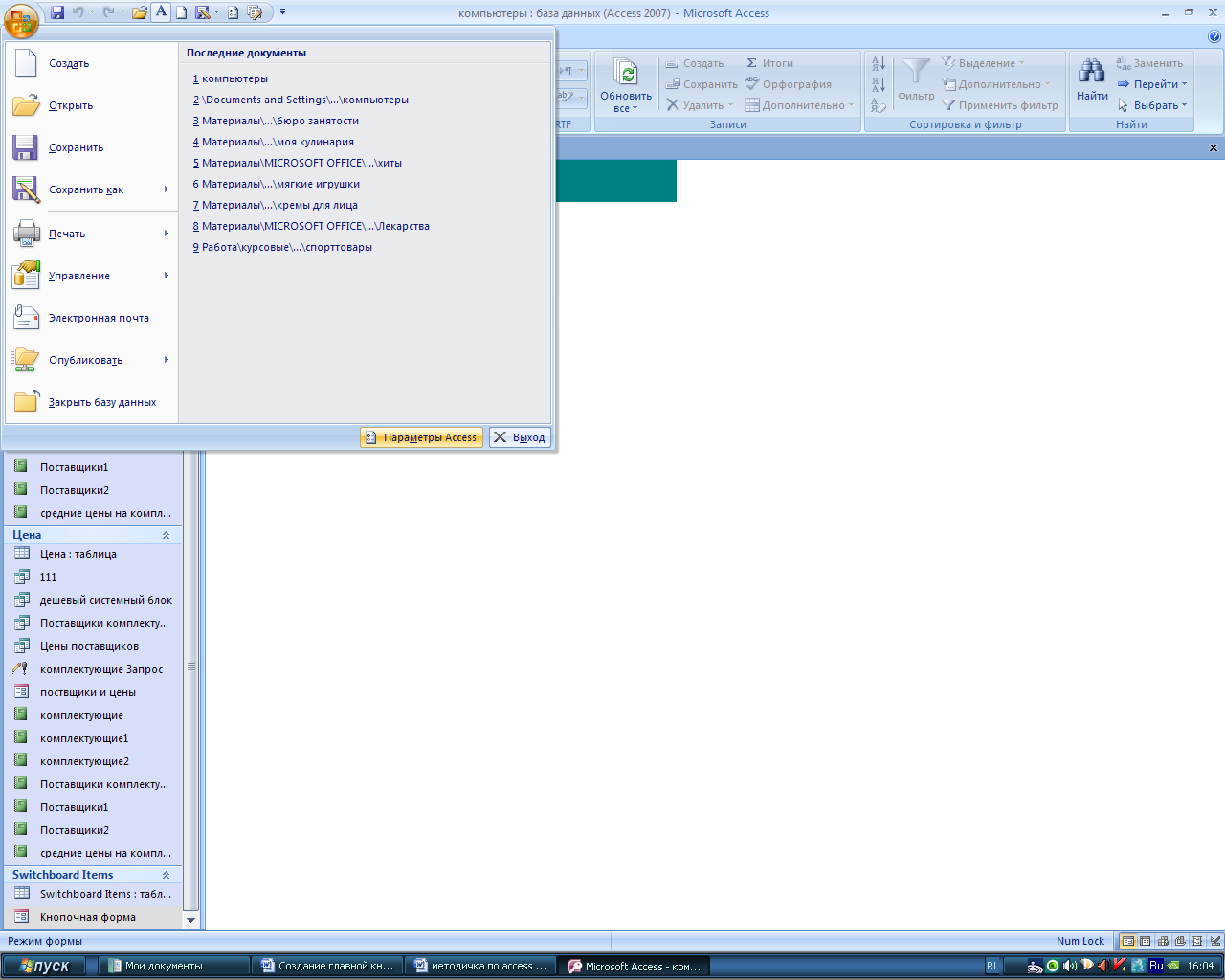Click the blank page icon in Quick Access
Viewport: 1225px width, 980px height.
(x=181, y=12)
